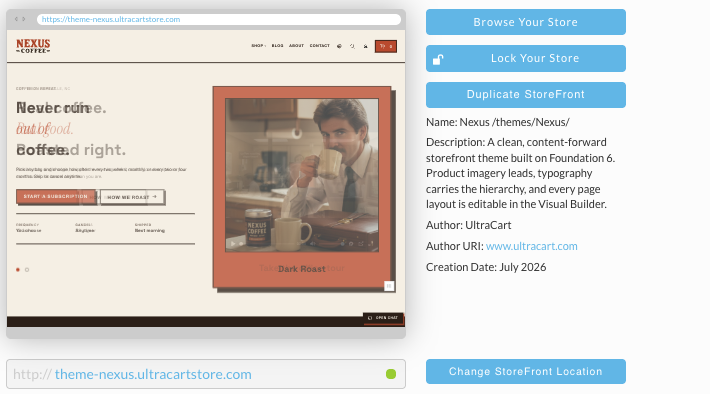Open the red cart button
710x394 pixels.
[386, 46]
